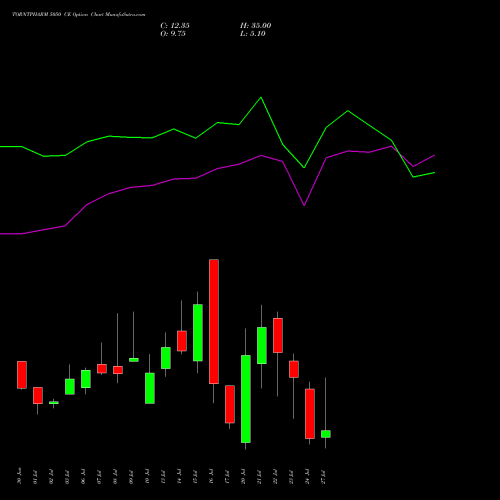Viewport: 500px width, 500px height.
Task: Click the TORNTPHARM 3850 CE chart title
Action: click(79, 15)
